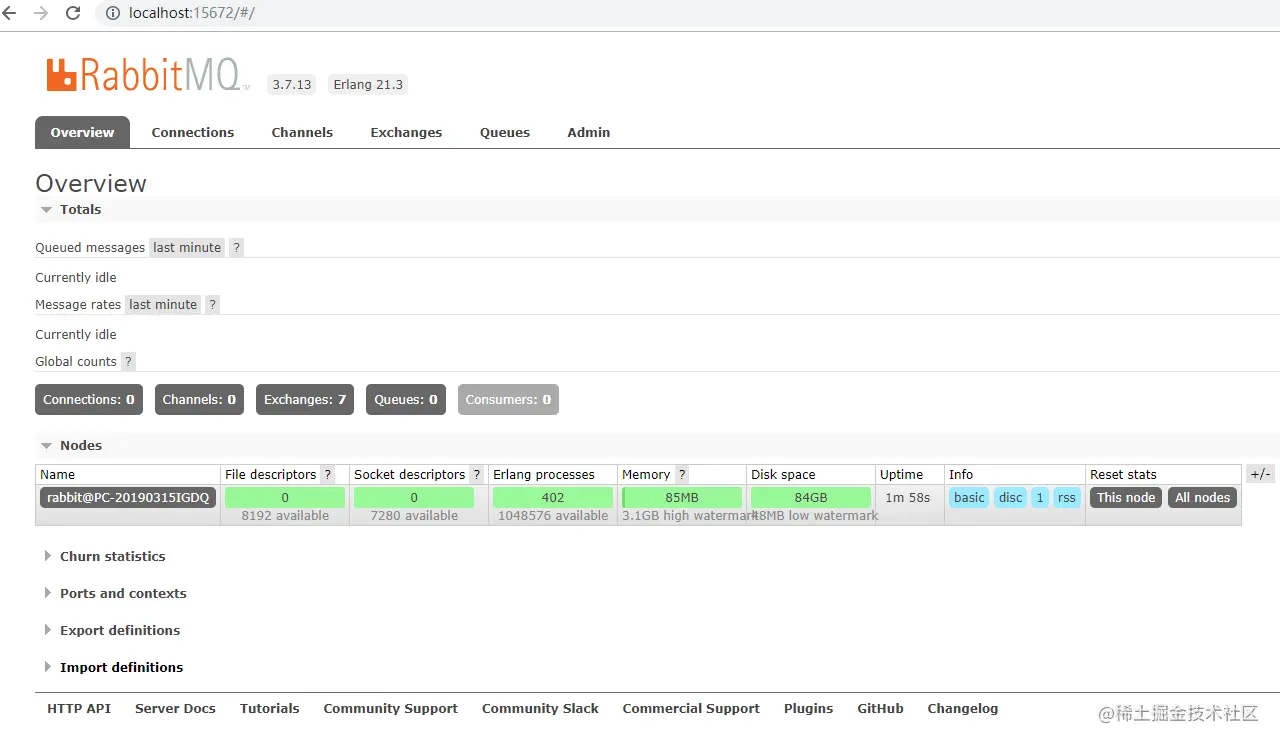Click the Connections: 0 count button
1280x745 pixels.
pos(89,400)
